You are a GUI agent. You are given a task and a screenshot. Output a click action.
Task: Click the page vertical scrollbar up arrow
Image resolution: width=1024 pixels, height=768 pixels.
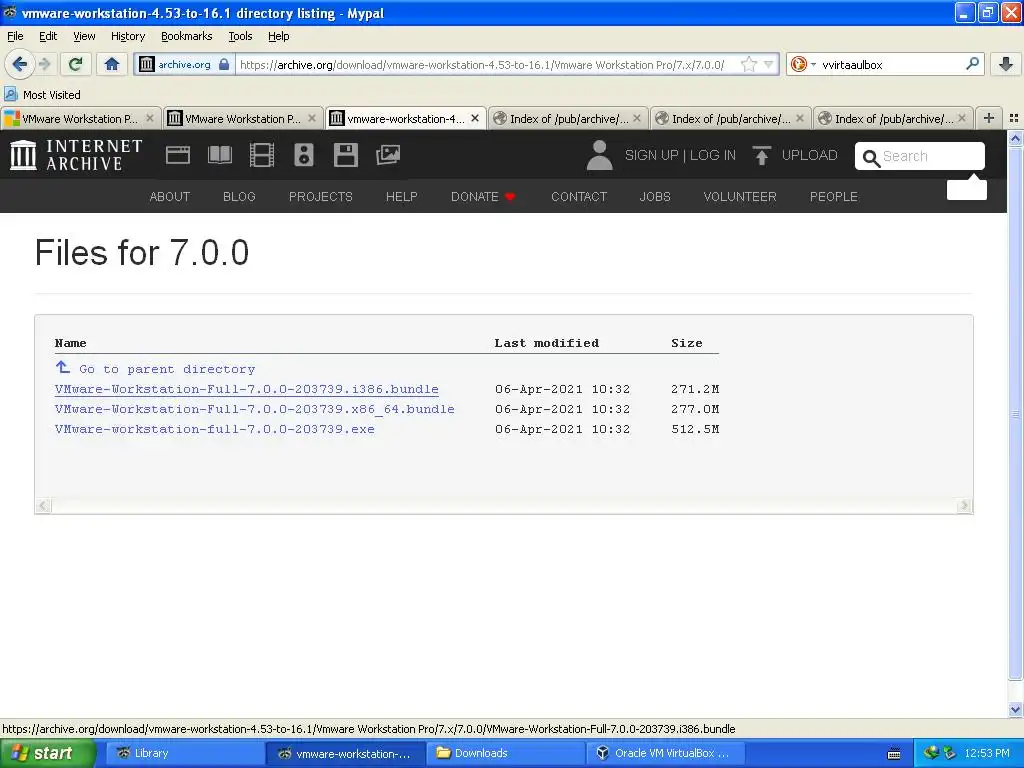pos(1015,138)
